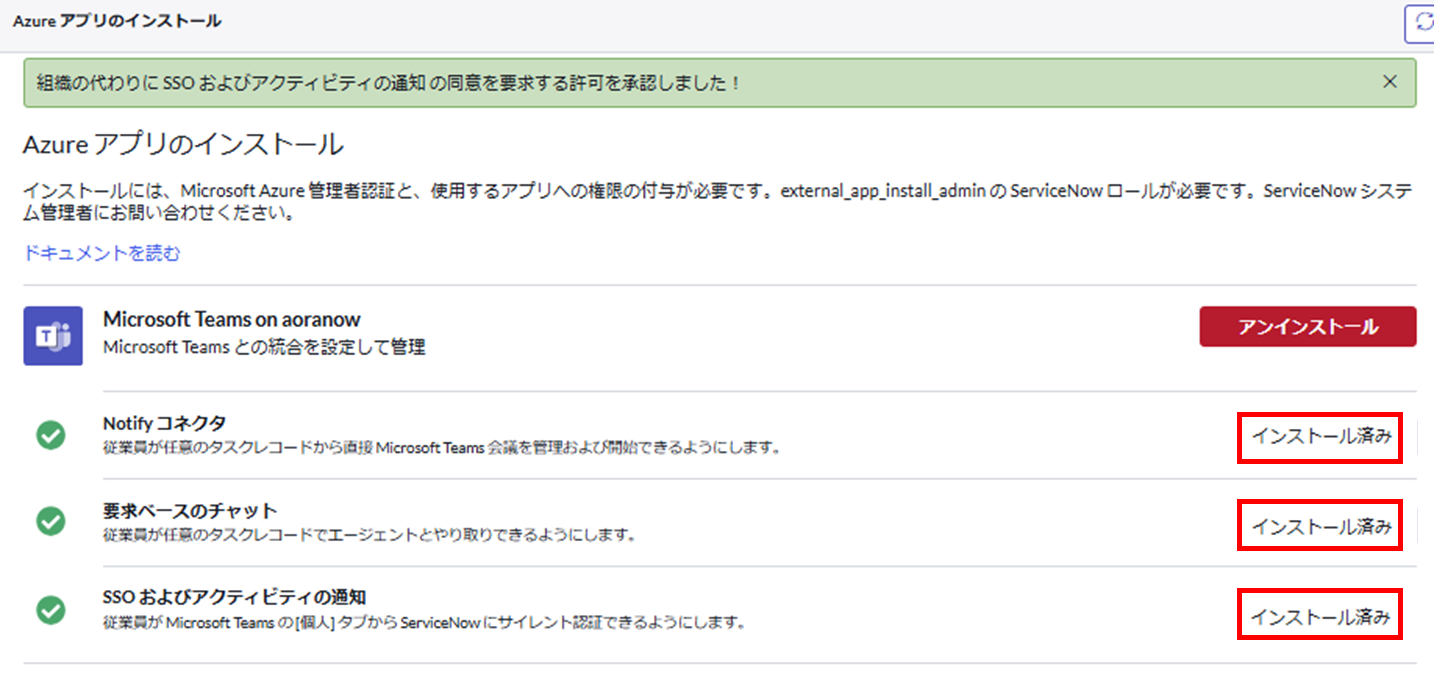The width and height of the screenshot is (1434, 689).
Task: Click Microsoft Teams との統合を設定して管理 subtitle
Action: click(265, 348)
